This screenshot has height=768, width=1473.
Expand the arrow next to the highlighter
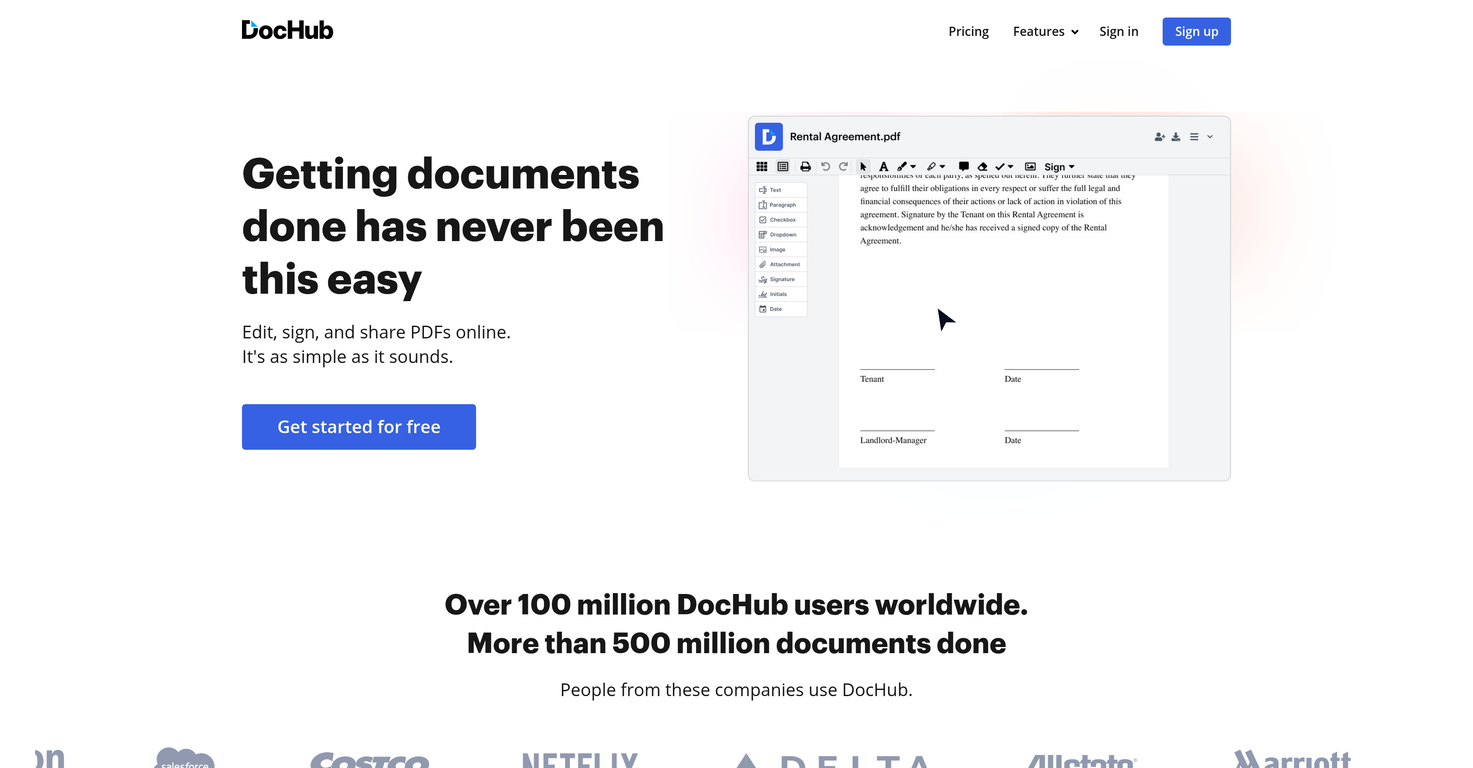(x=942, y=167)
